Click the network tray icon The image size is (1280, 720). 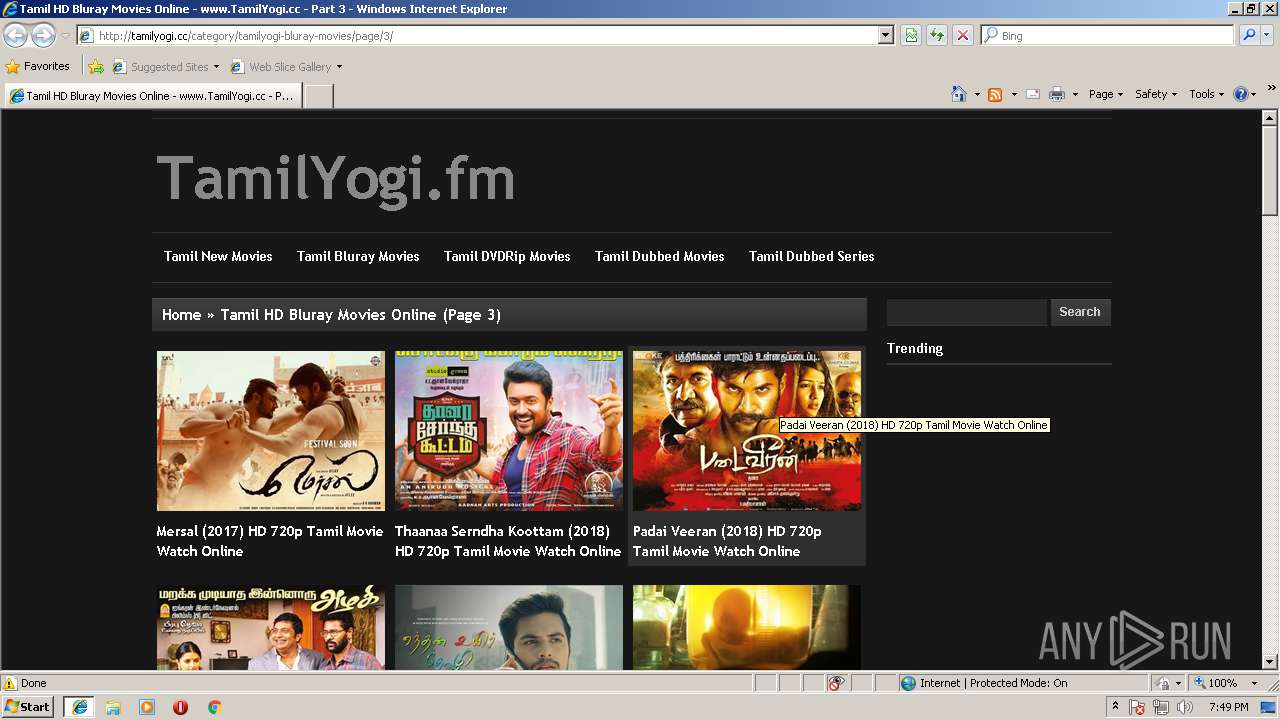(1161, 707)
